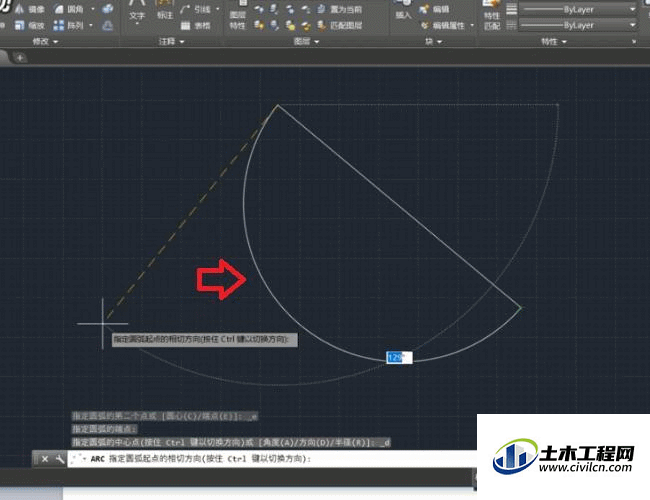Expand the 特性 panel
Screen dimensions: 650x500
(554, 41)
